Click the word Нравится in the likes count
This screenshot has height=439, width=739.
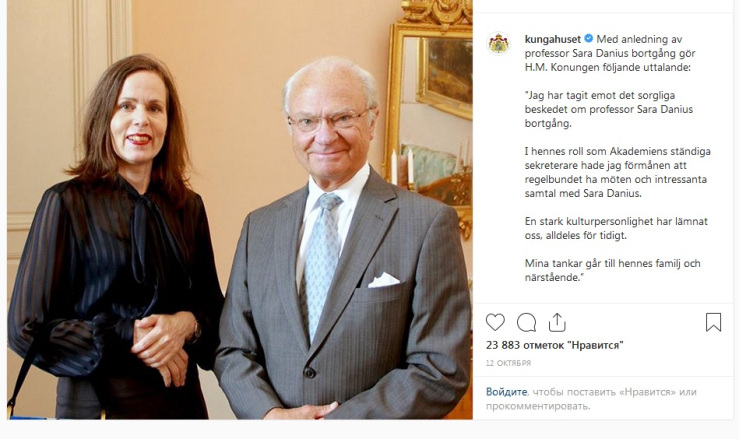(x=597, y=345)
